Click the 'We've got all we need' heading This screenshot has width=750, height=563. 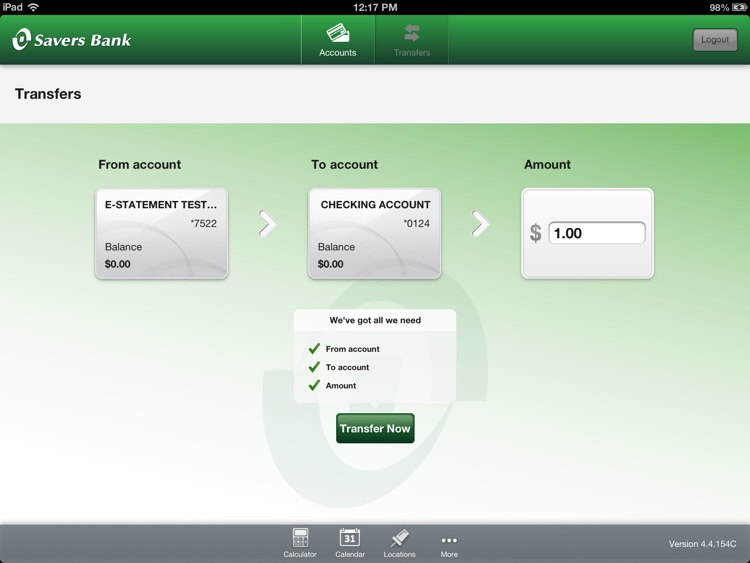pos(375,320)
